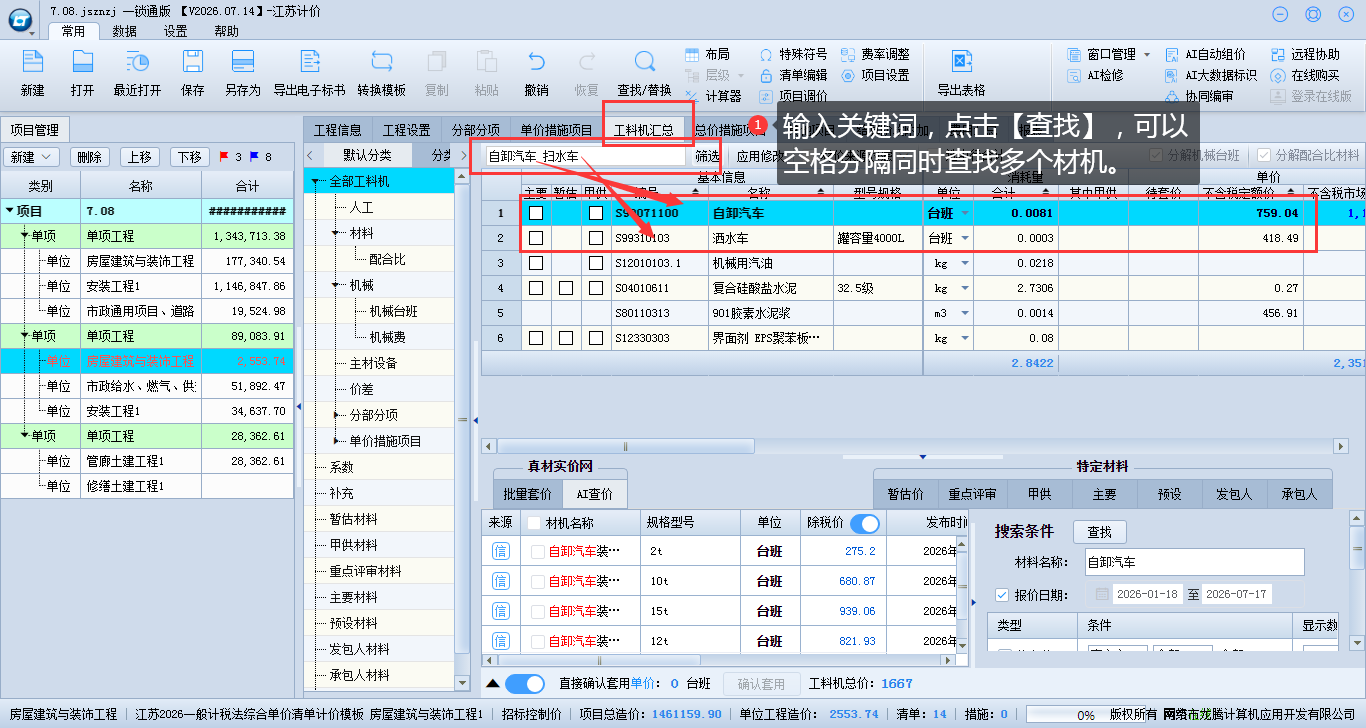Screen dimensions: 1366x728
Task: Check 主要 checkbox for 自卸汽车 row
Action: point(536,213)
